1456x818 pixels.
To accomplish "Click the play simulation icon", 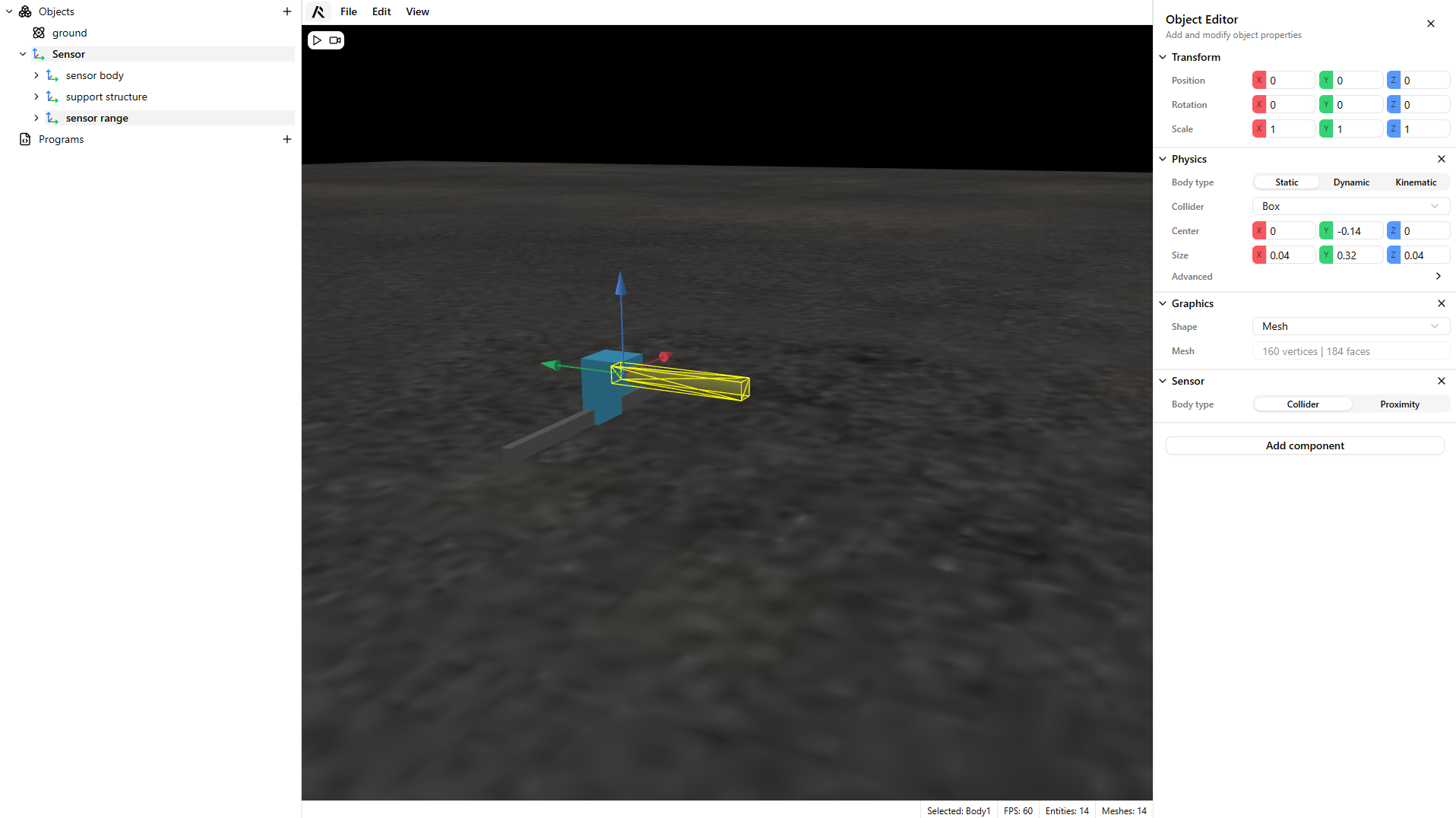I will coord(317,40).
